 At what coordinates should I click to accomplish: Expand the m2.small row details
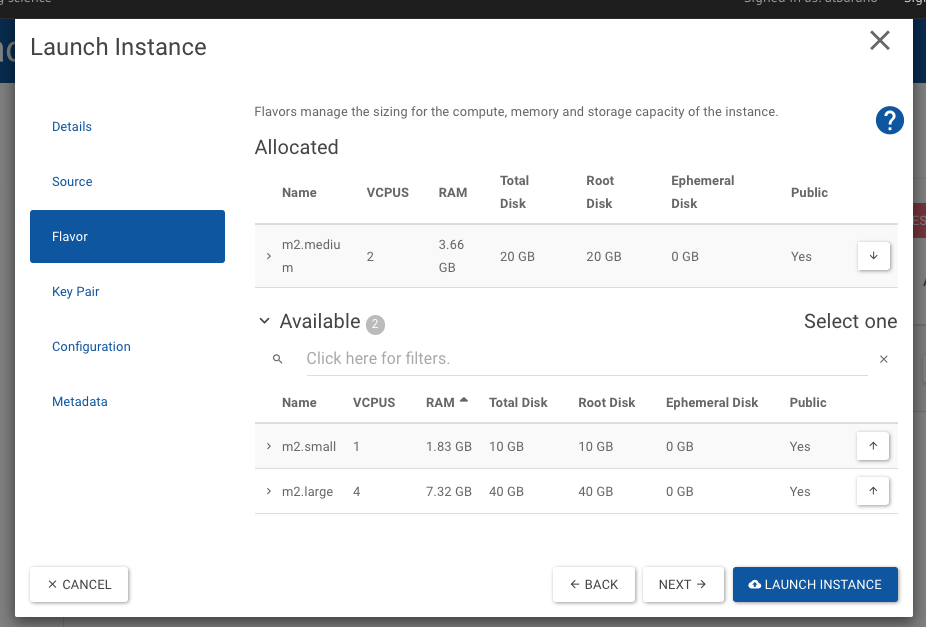(269, 446)
